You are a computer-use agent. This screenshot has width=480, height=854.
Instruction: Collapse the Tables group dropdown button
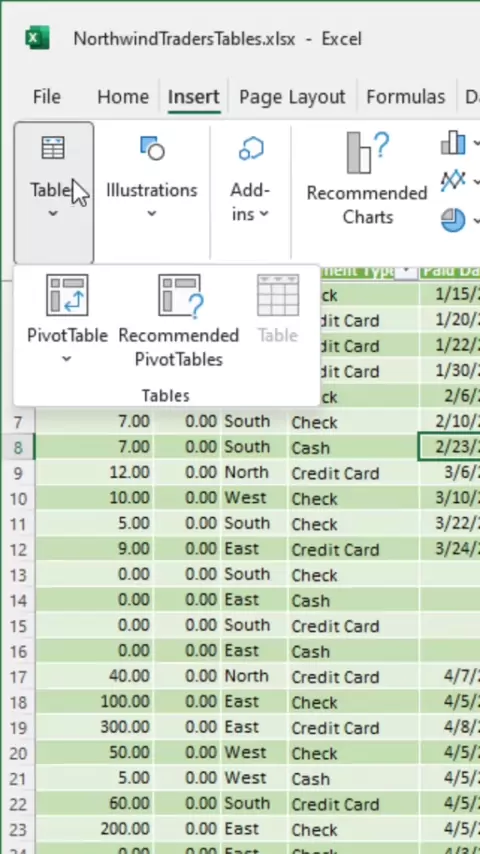(x=54, y=193)
